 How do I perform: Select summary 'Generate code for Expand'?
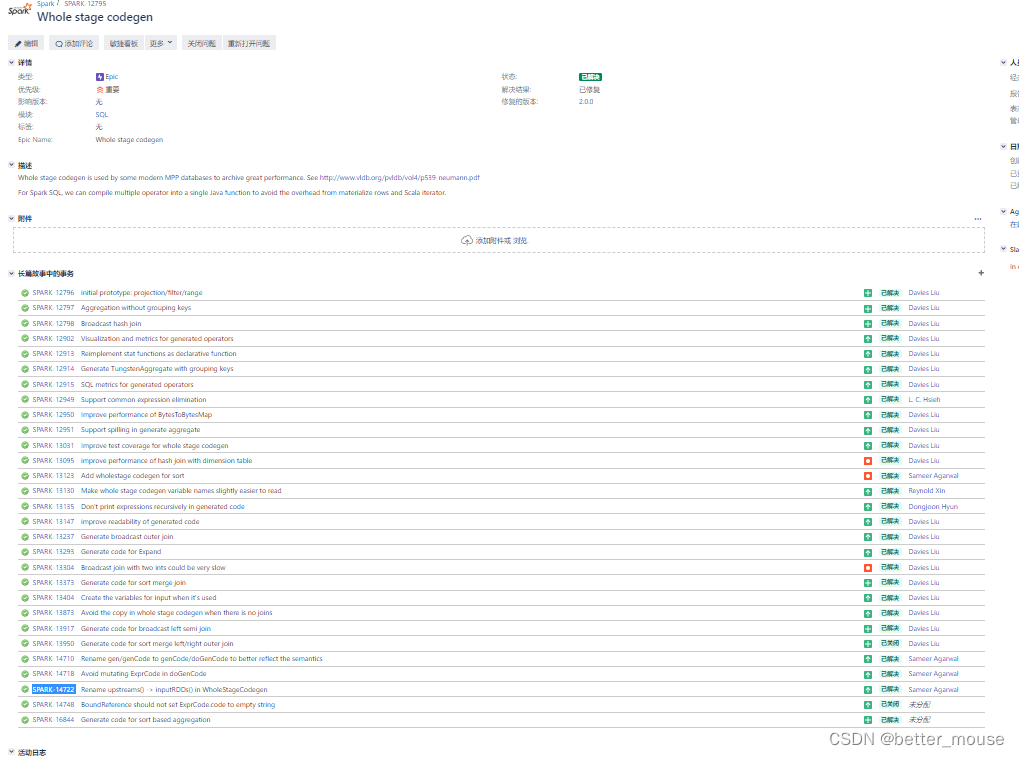pos(121,552)
